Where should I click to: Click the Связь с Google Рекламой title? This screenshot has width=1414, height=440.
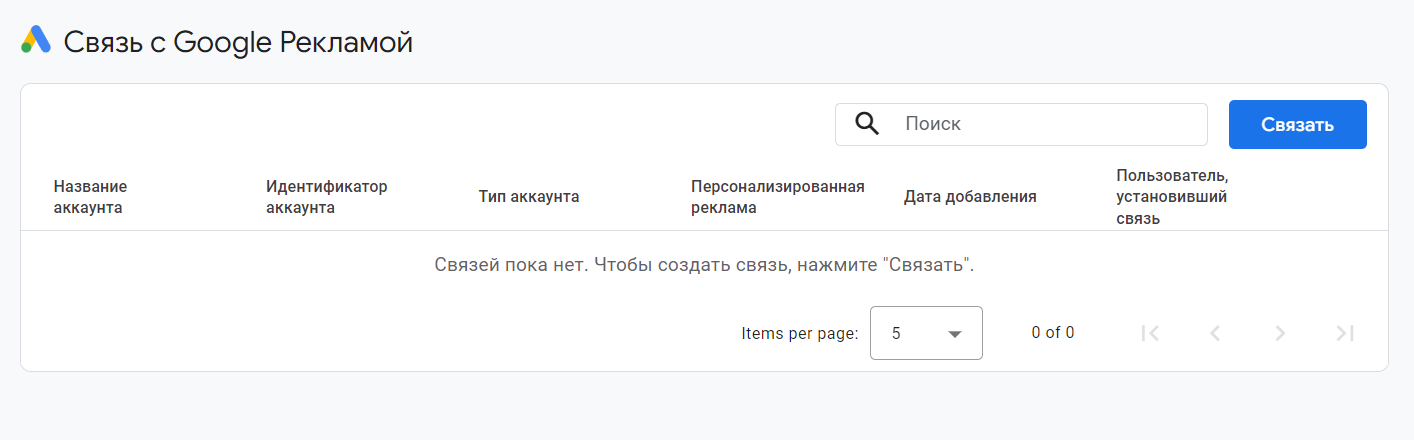point(238,42)
